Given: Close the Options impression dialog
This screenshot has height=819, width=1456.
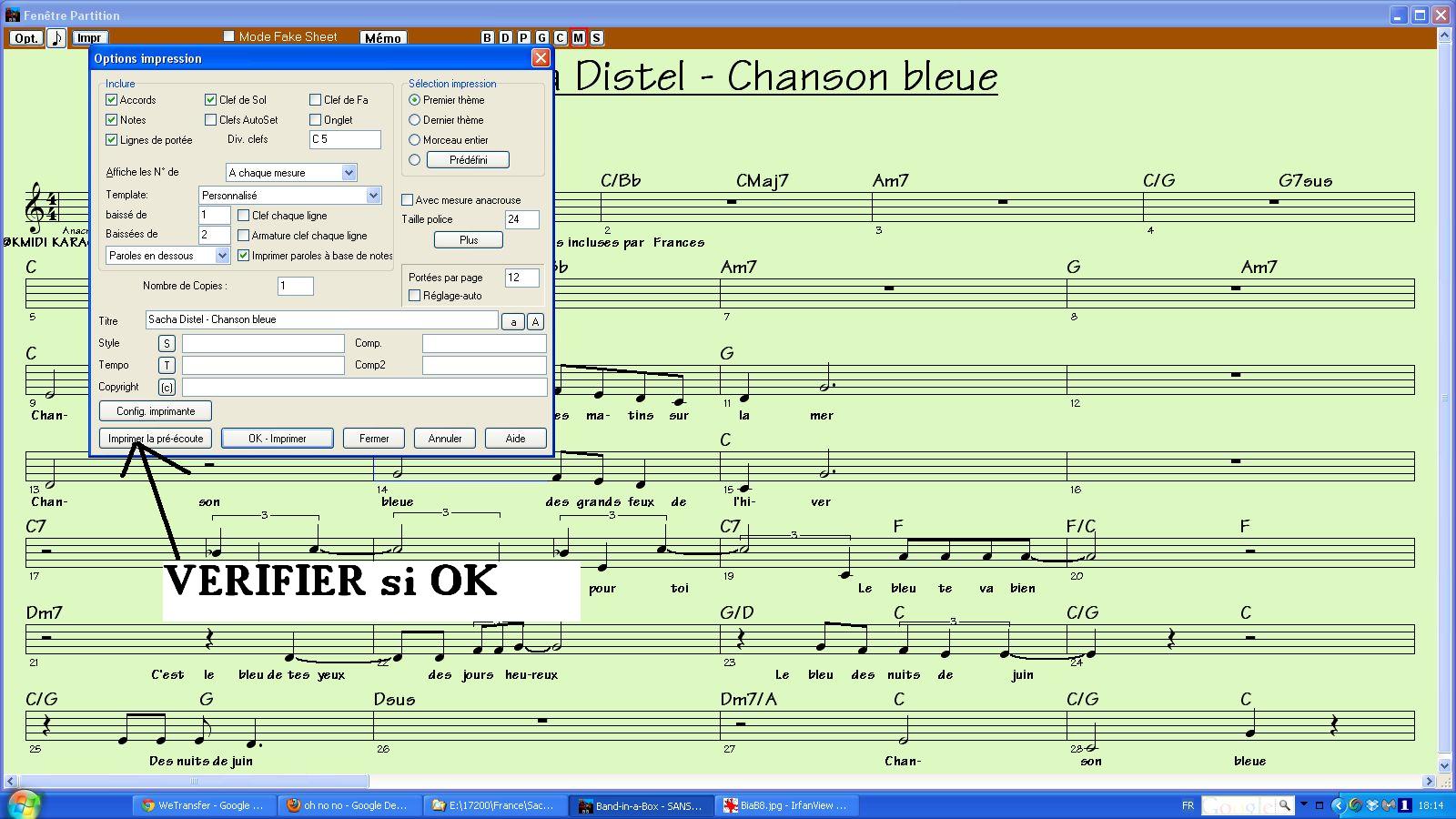Looking at the screenshot, I should (541, 57).
